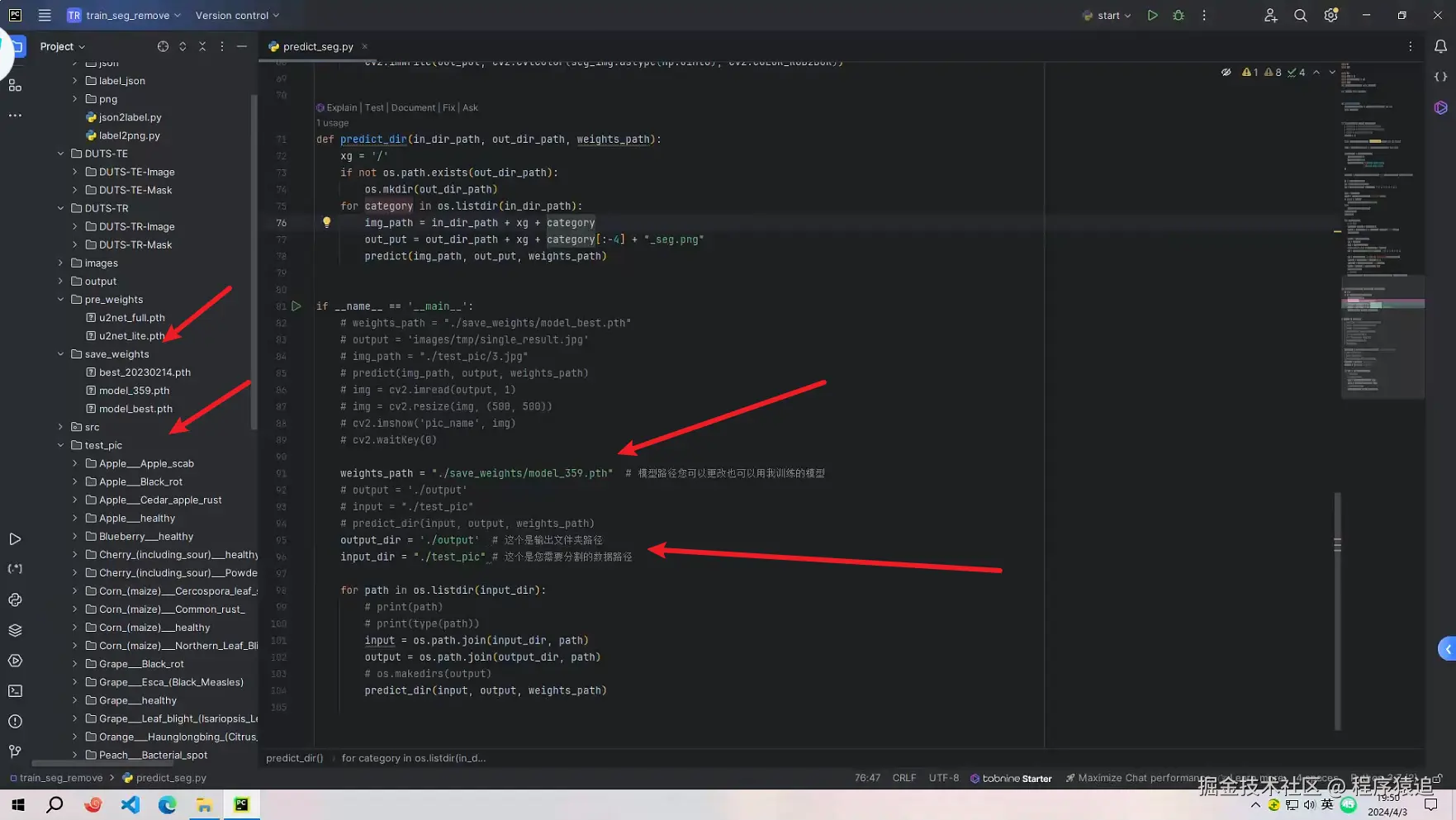Viewport: 1456px width, 820px height.
Task: Open IDE settings gear
Action: pyautogui.click(x=1330, y=15)
